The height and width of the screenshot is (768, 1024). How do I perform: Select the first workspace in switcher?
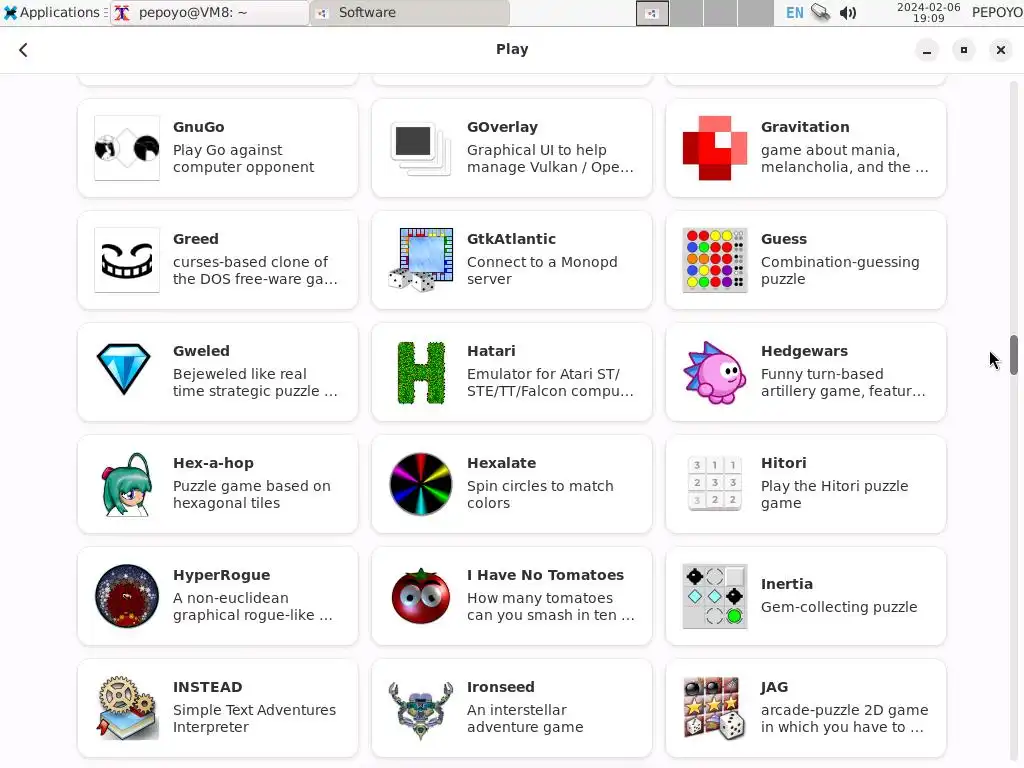652,13
